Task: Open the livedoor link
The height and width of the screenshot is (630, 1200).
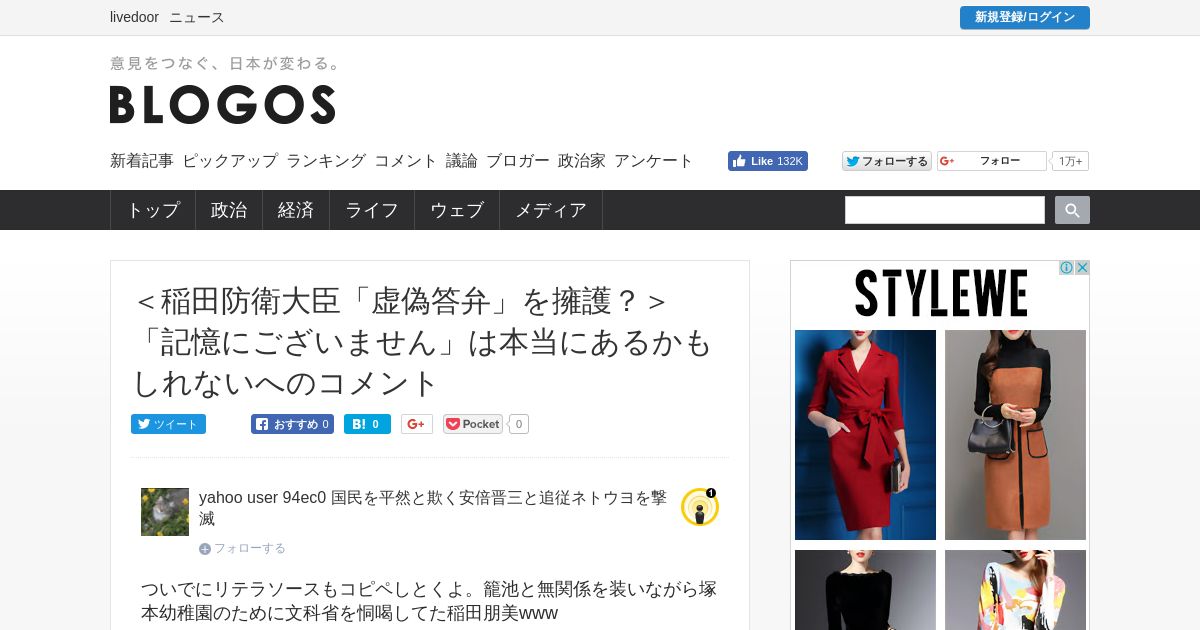Action: (134, 17)
